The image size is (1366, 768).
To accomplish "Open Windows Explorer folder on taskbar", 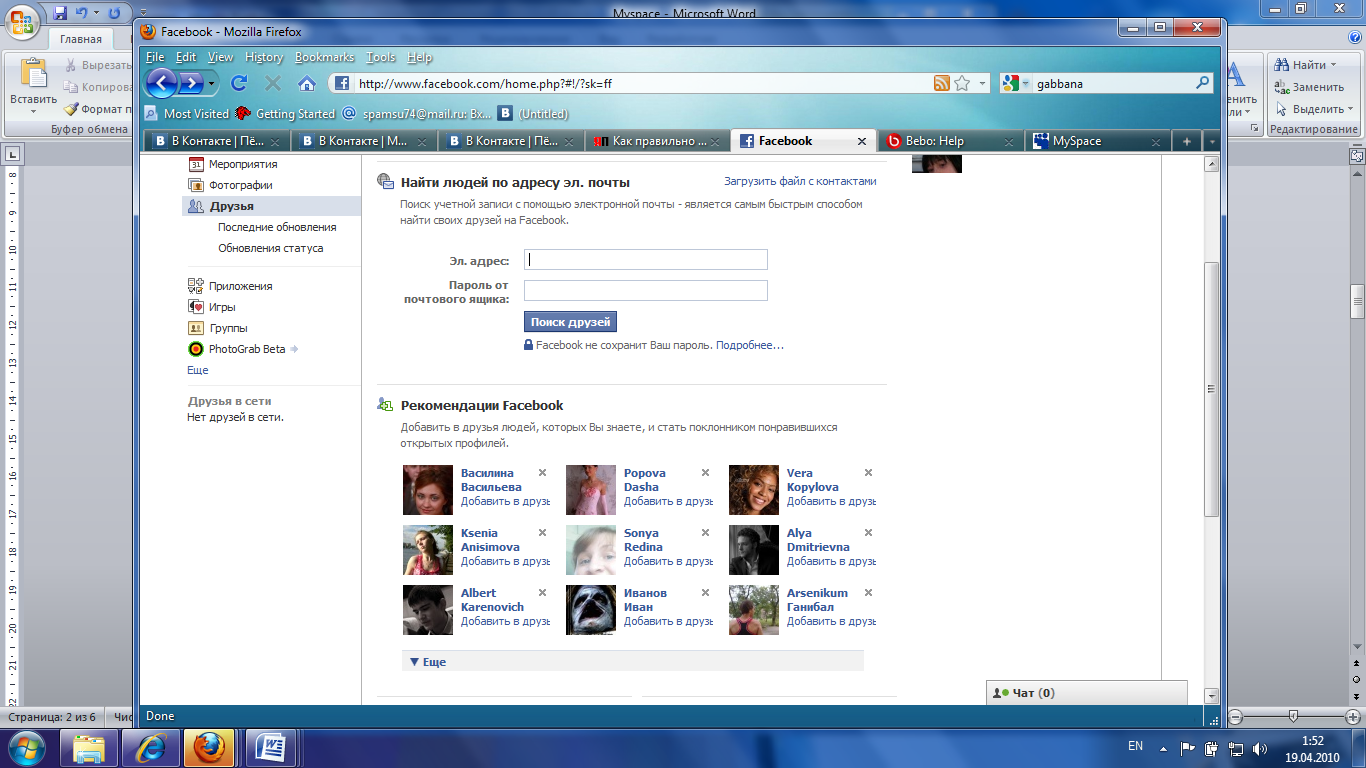I will click(90, 747).
